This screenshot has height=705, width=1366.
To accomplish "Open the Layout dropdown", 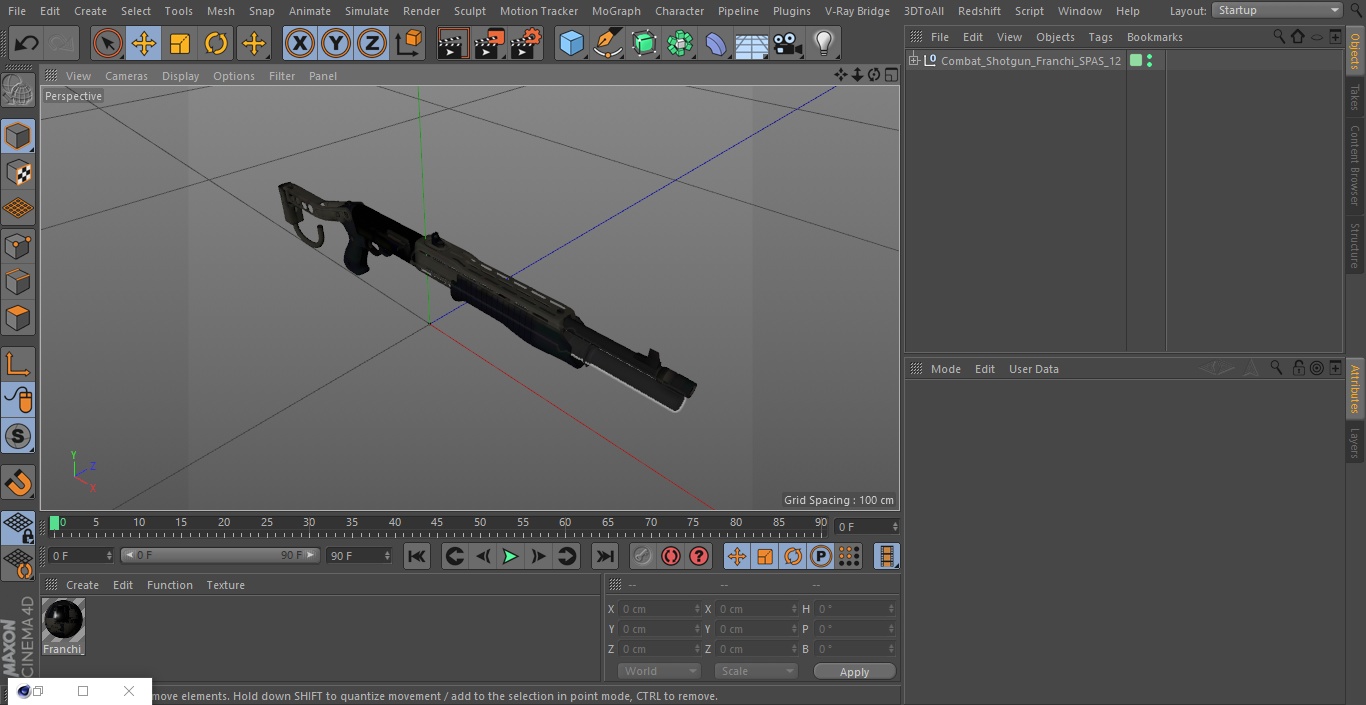I will (x=1277, y=10).
